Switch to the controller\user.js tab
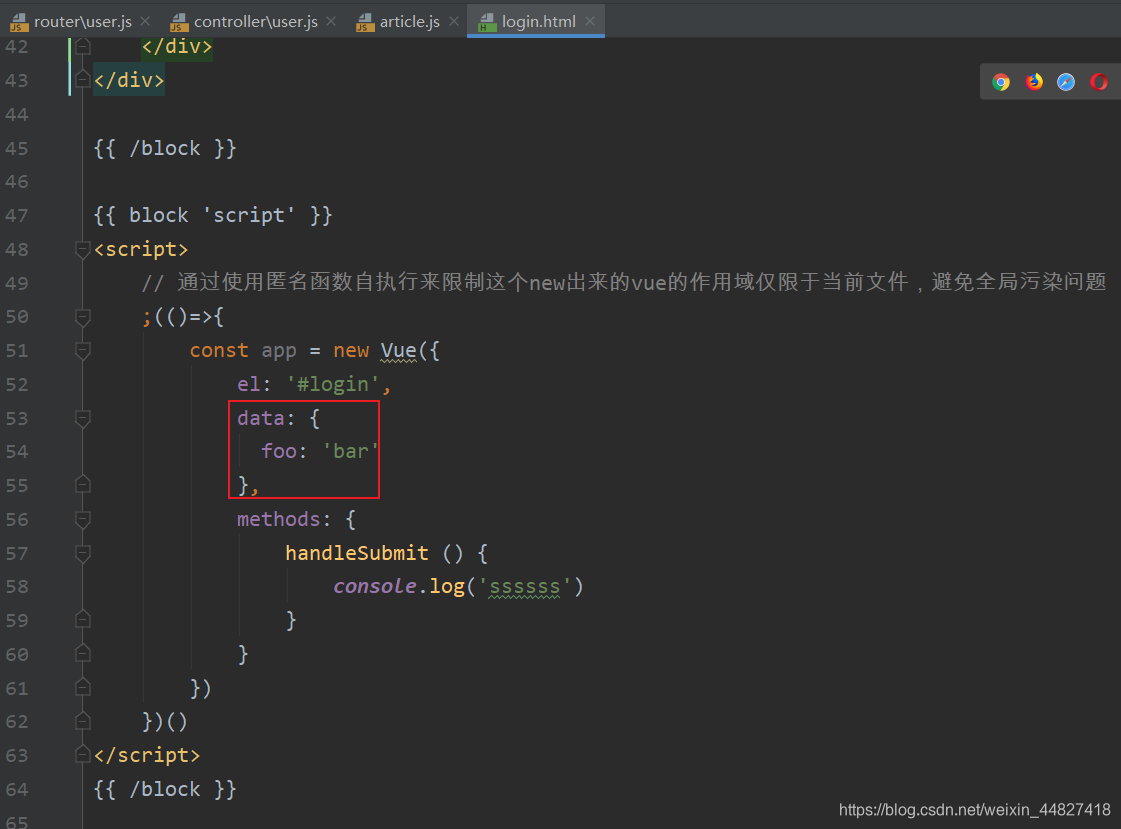1121x829 pixels. click(255, 21)
